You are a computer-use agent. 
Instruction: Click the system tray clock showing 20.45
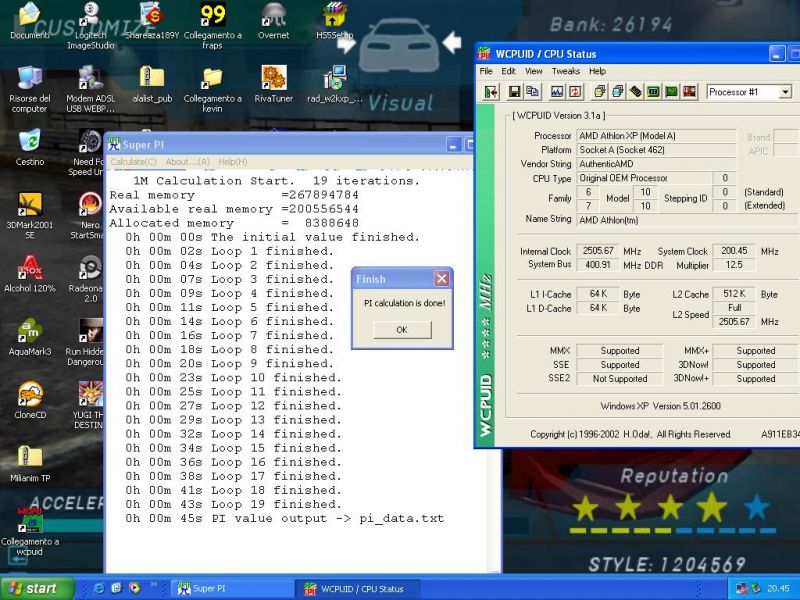[778, 589]
